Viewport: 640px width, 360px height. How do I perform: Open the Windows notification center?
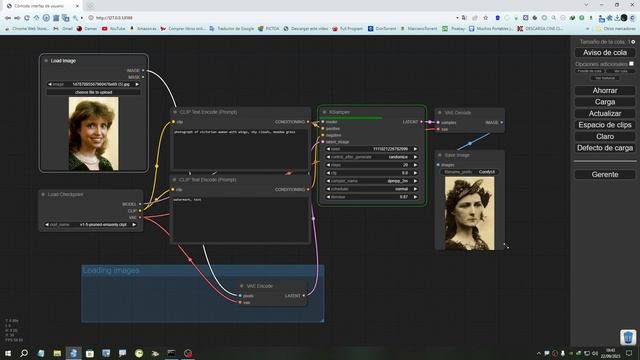pos(629,353)
